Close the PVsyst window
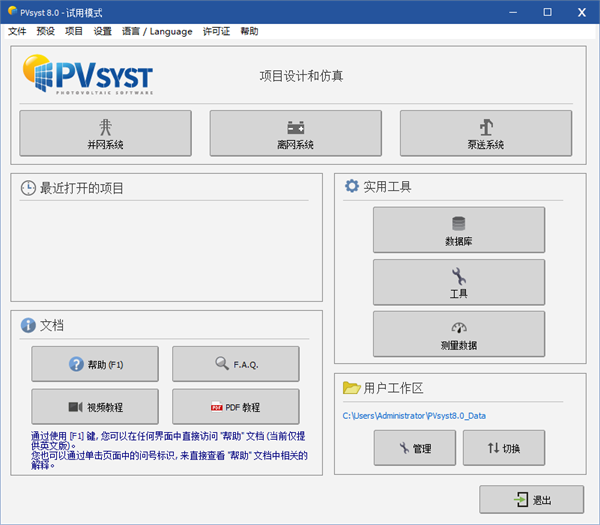 (x=582, y=12)
